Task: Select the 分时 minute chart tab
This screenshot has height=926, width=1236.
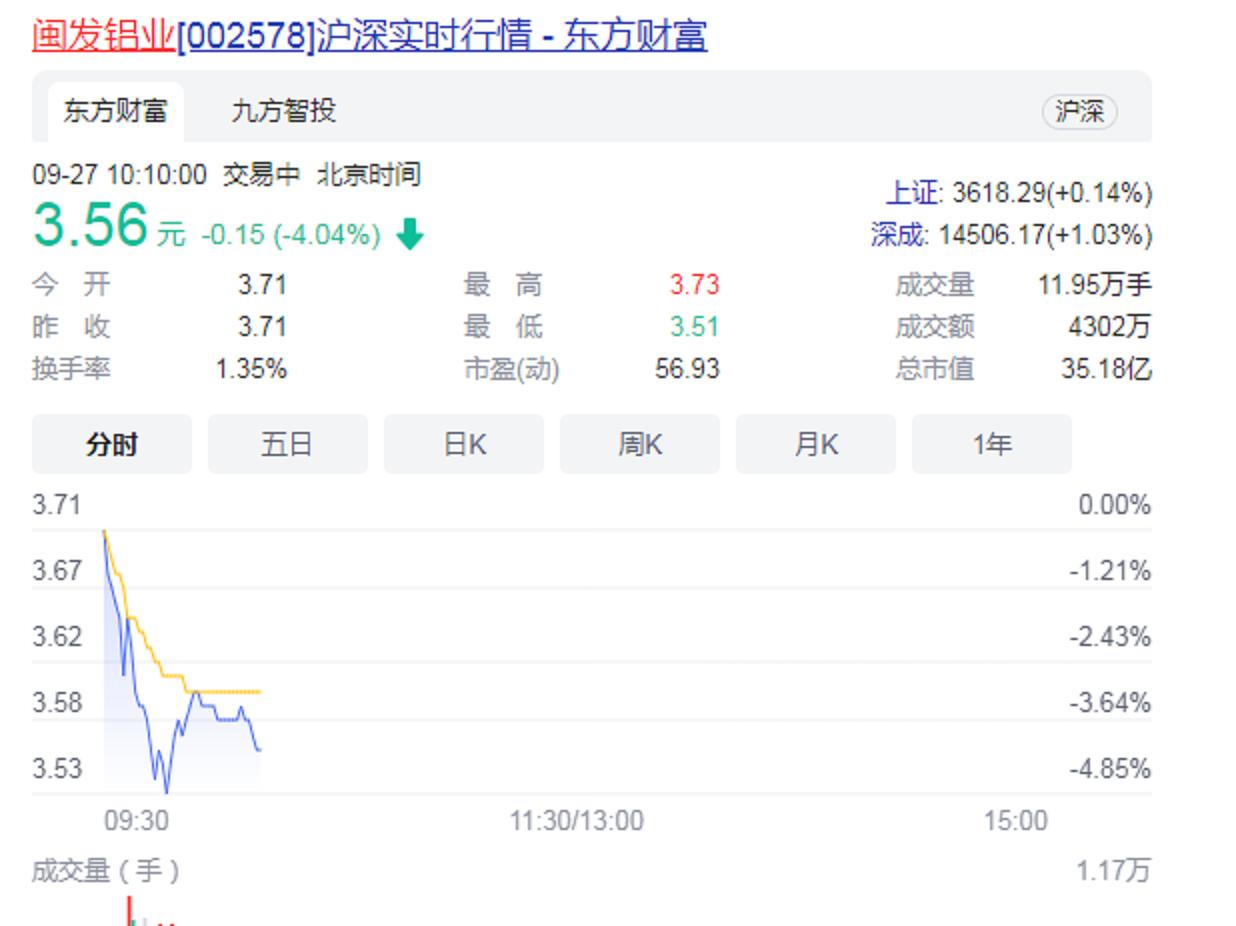Action: 111,443
